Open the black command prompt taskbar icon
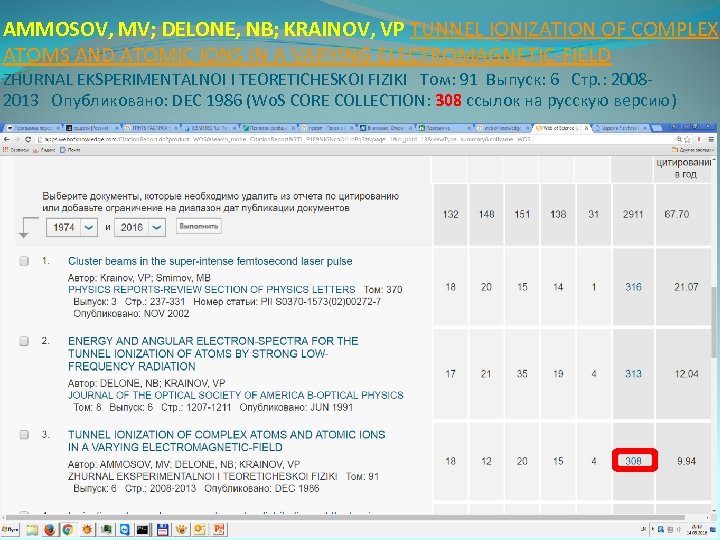This screenshot has width=720, height=540. (143, 530)
